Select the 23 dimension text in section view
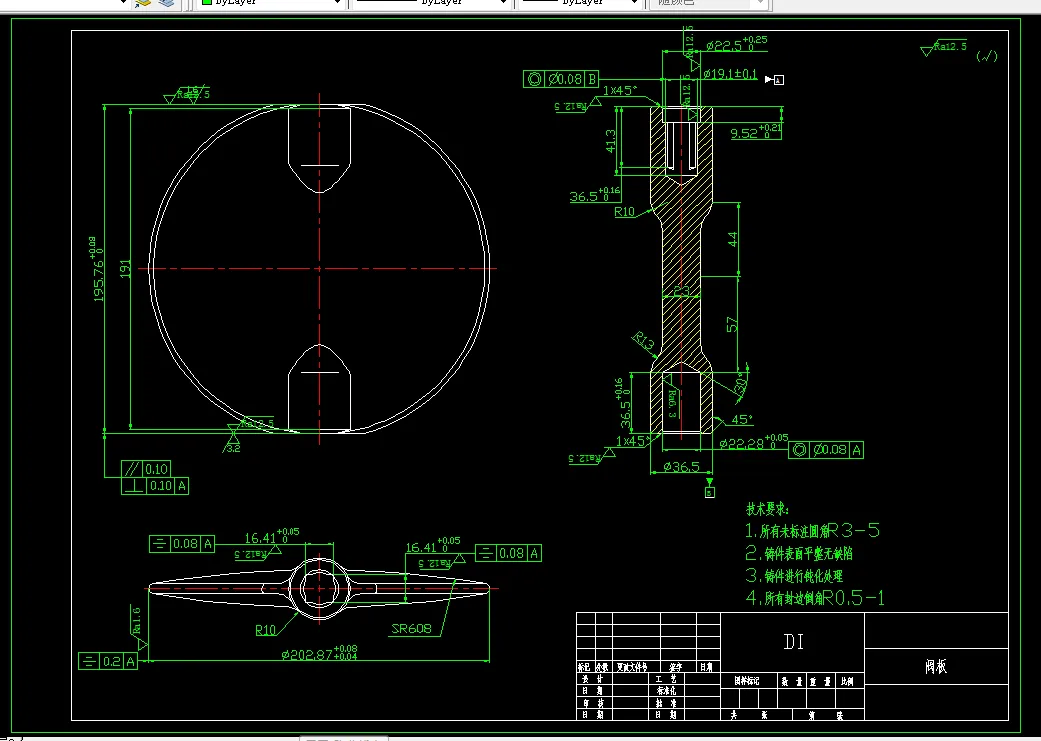 click(x=681, y=291)
